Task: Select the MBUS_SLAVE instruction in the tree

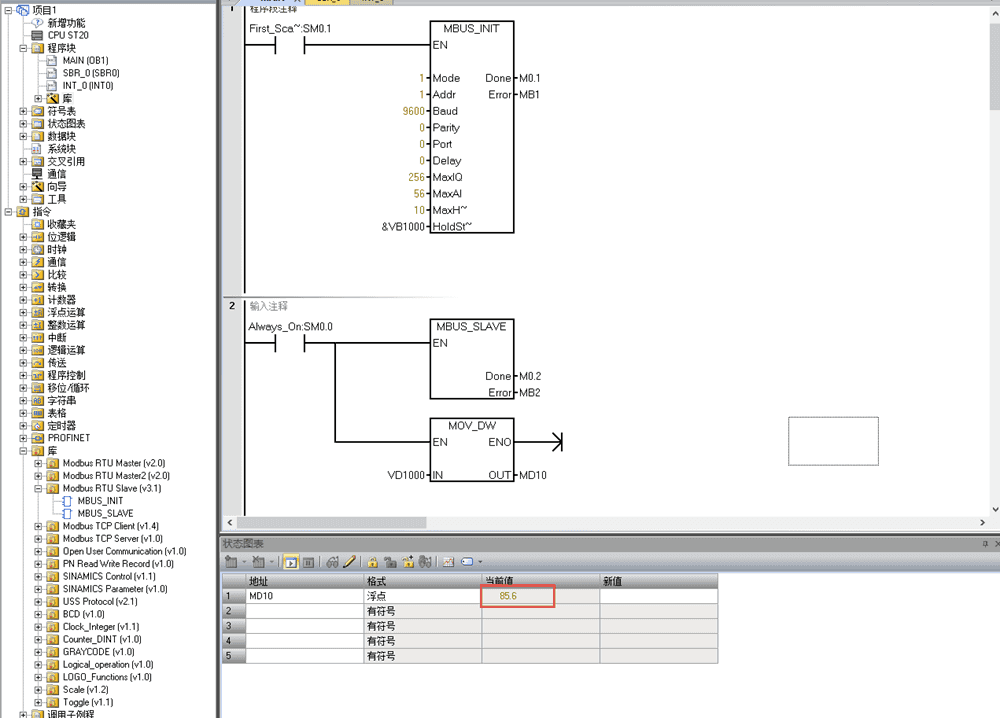Action: 105,514
